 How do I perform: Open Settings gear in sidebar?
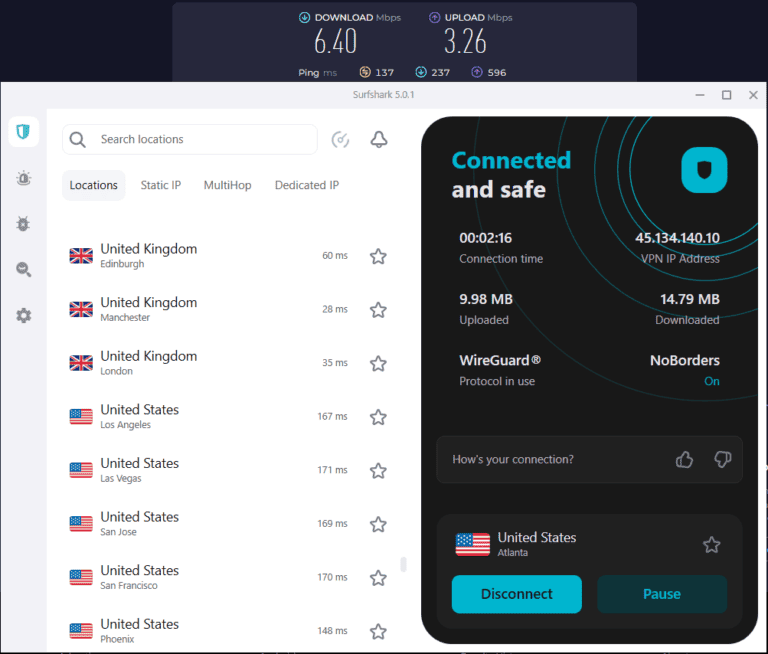(x=24, y=315)
